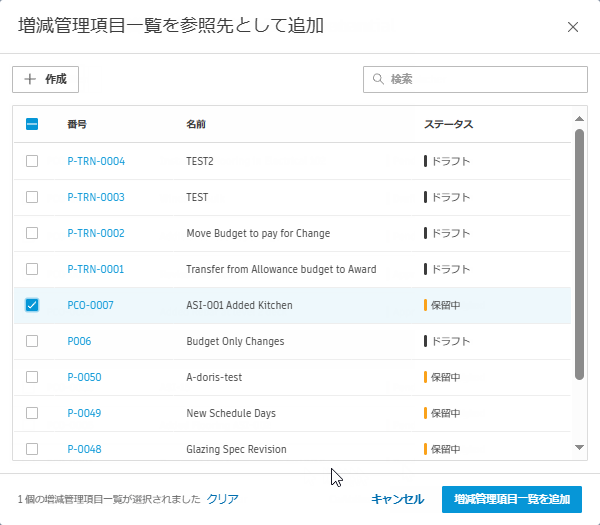Open the PCO-0007 link

90,305
